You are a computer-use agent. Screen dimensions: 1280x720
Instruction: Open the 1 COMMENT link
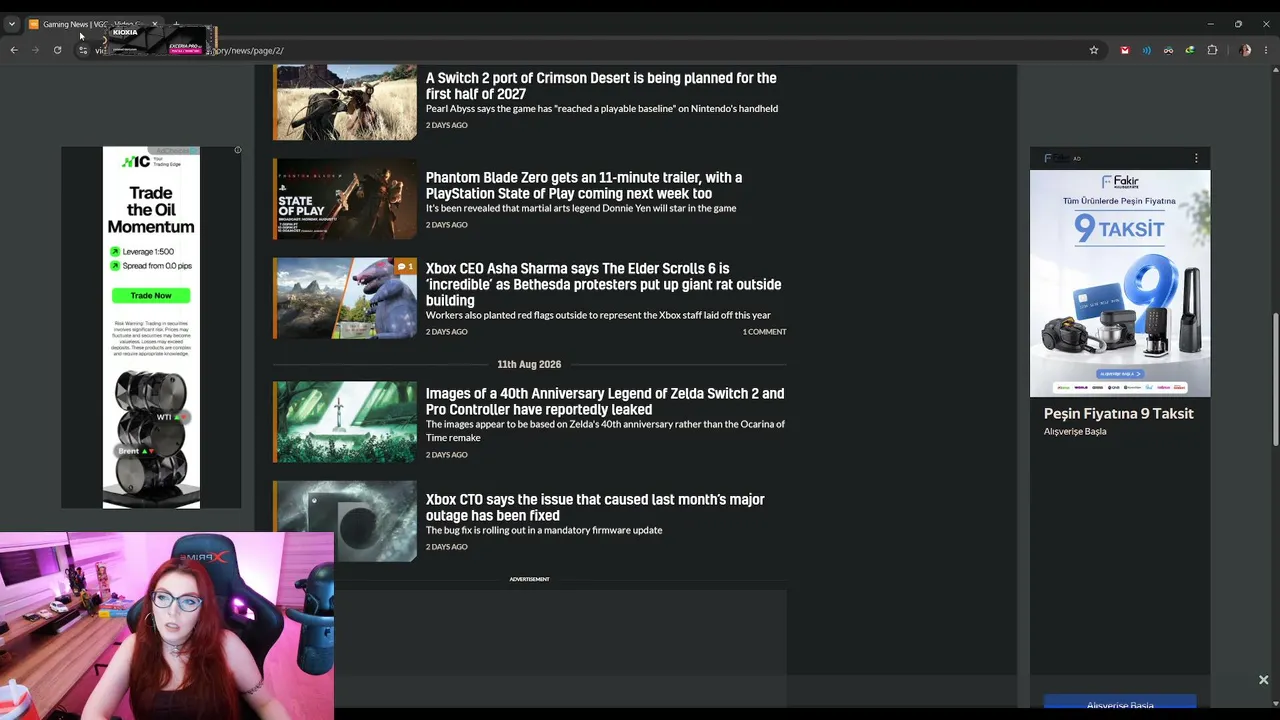point(764,332)
